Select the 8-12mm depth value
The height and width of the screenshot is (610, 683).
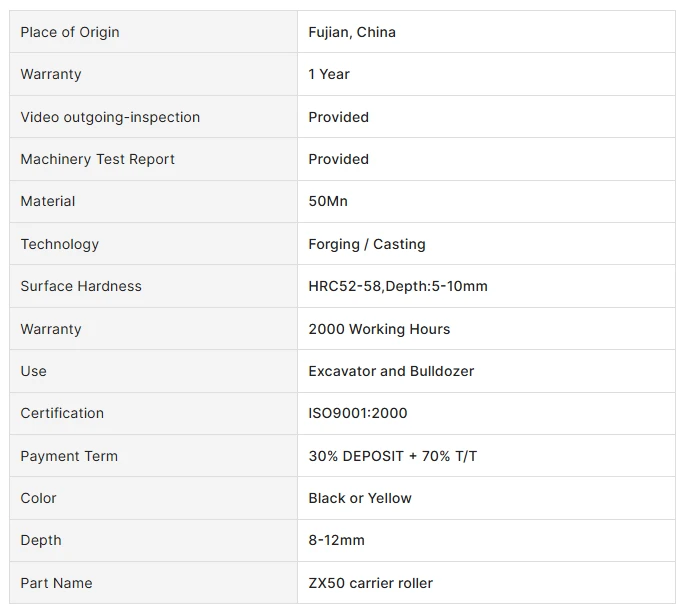pyautogui.click(x=336, y=540)
